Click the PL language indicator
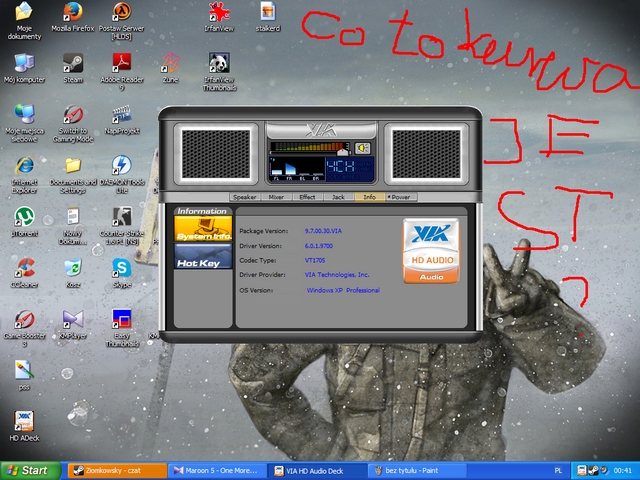 (x=558, y=471)
